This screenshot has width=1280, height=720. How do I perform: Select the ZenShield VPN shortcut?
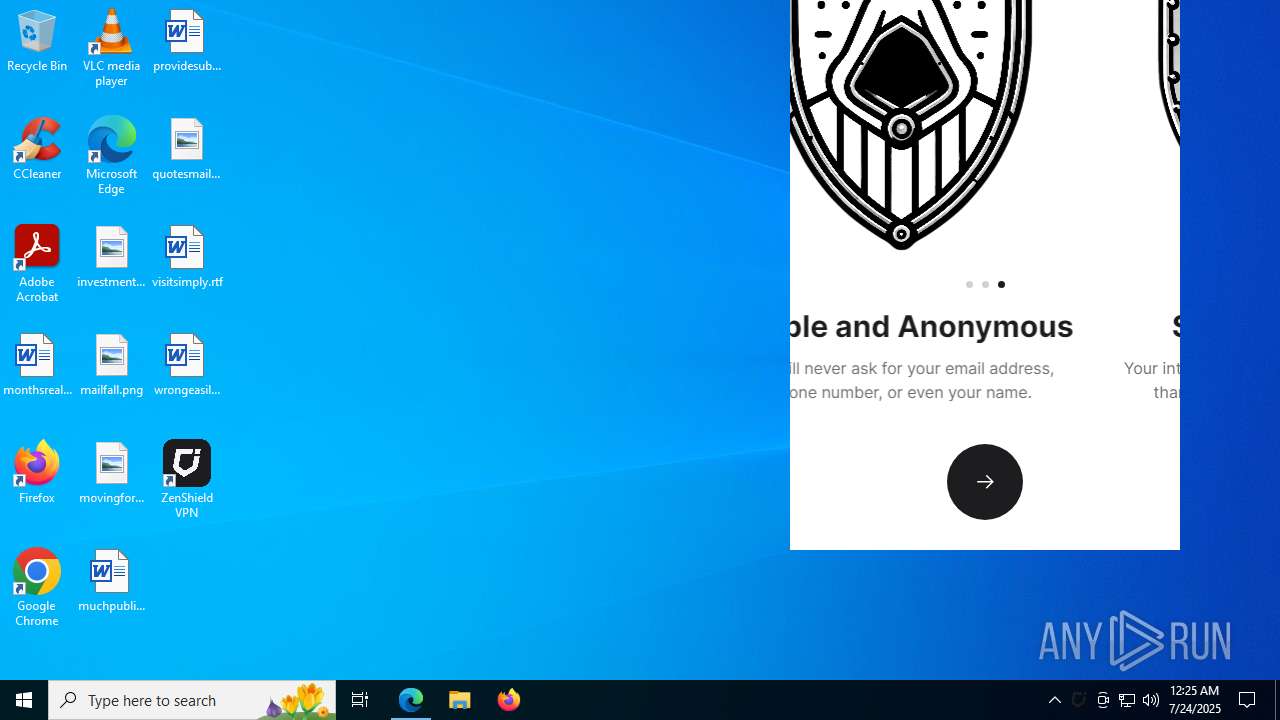pyautogui.click(x=187, y=480)
